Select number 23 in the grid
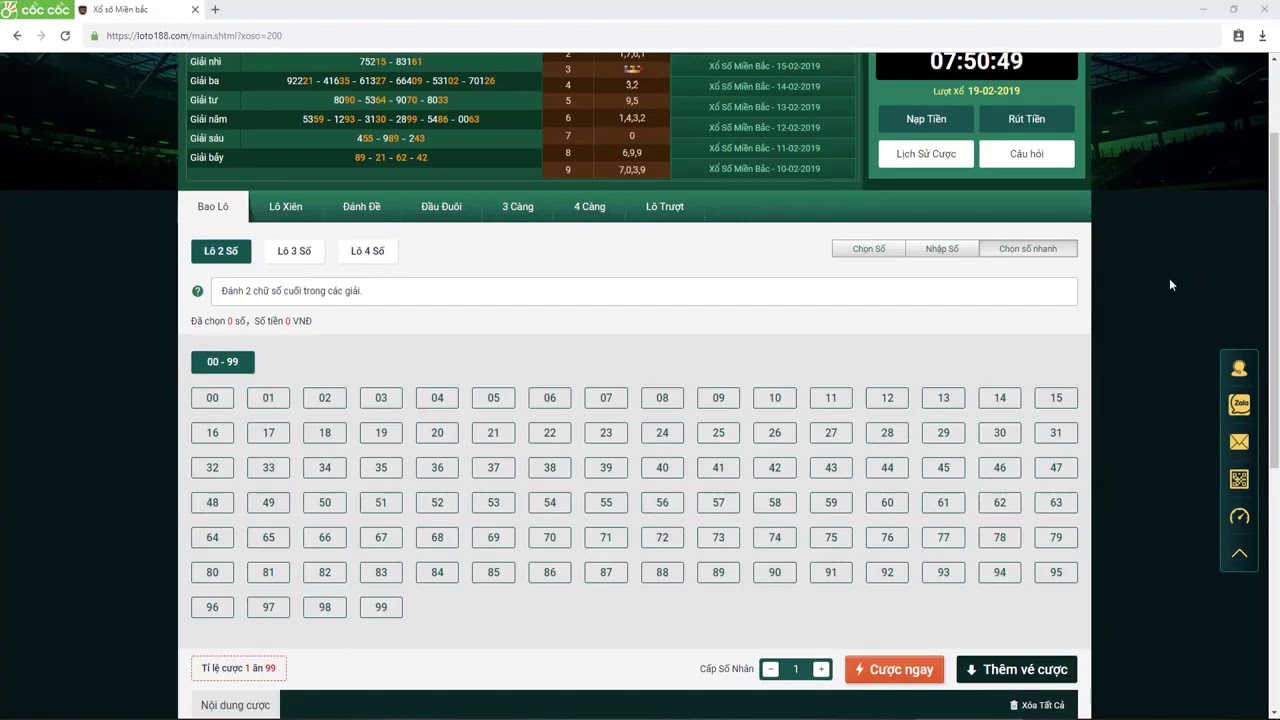1280x720 pixels. point(606,433)
